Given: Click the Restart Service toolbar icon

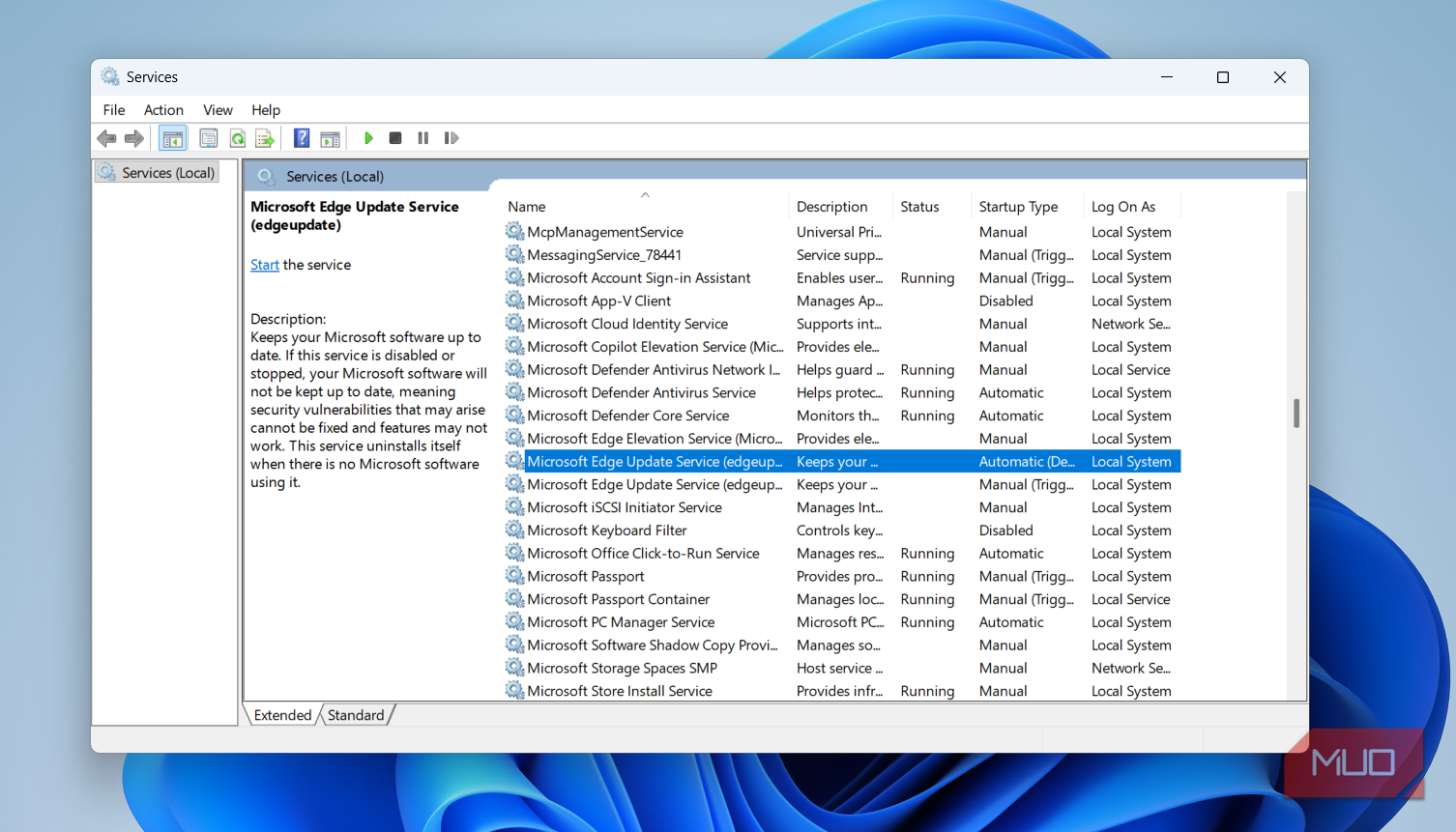Looking at the screenshot, I should (x=451, y=138).
